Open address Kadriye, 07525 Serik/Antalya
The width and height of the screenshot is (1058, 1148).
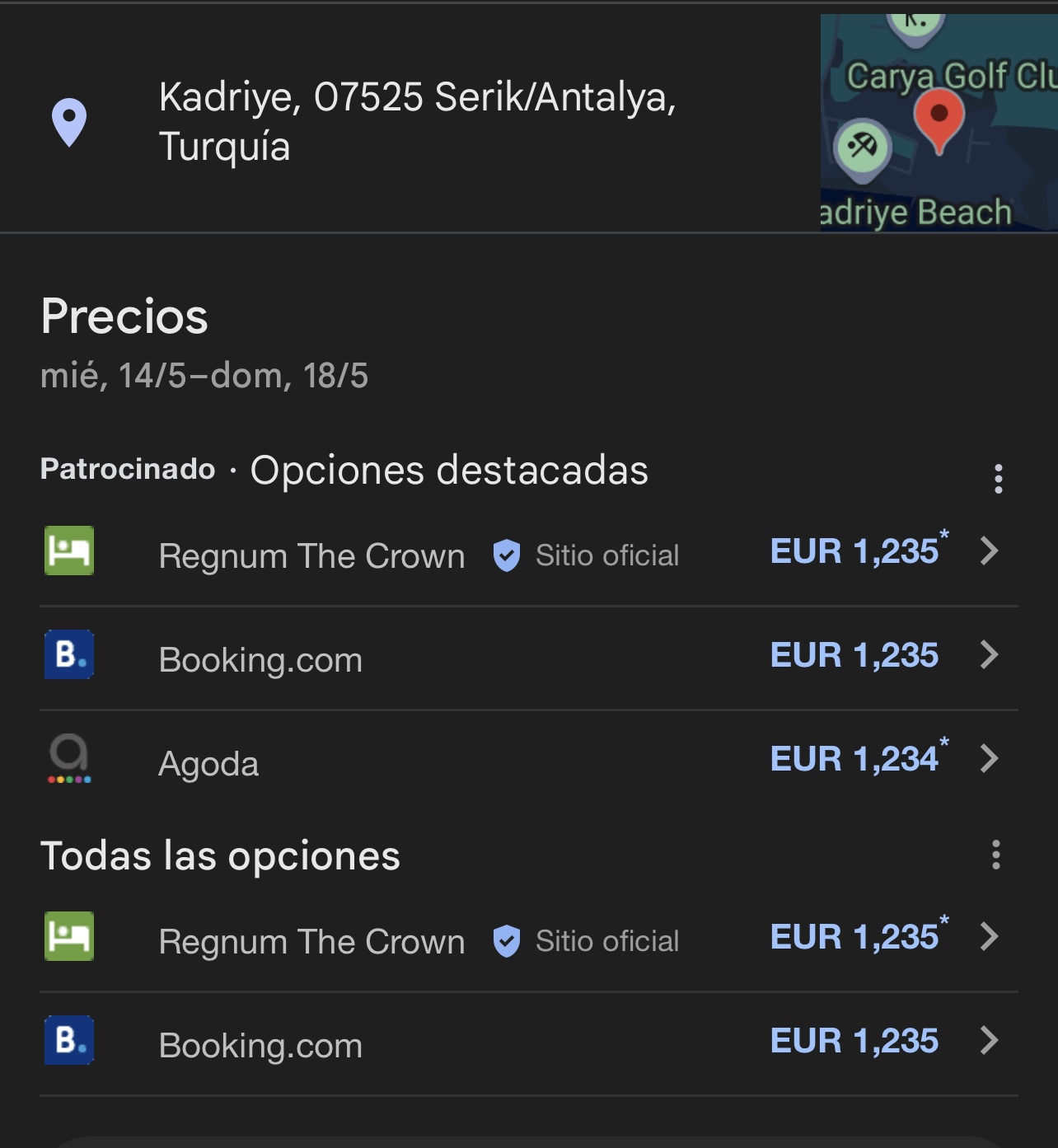[x=418, y=122]
